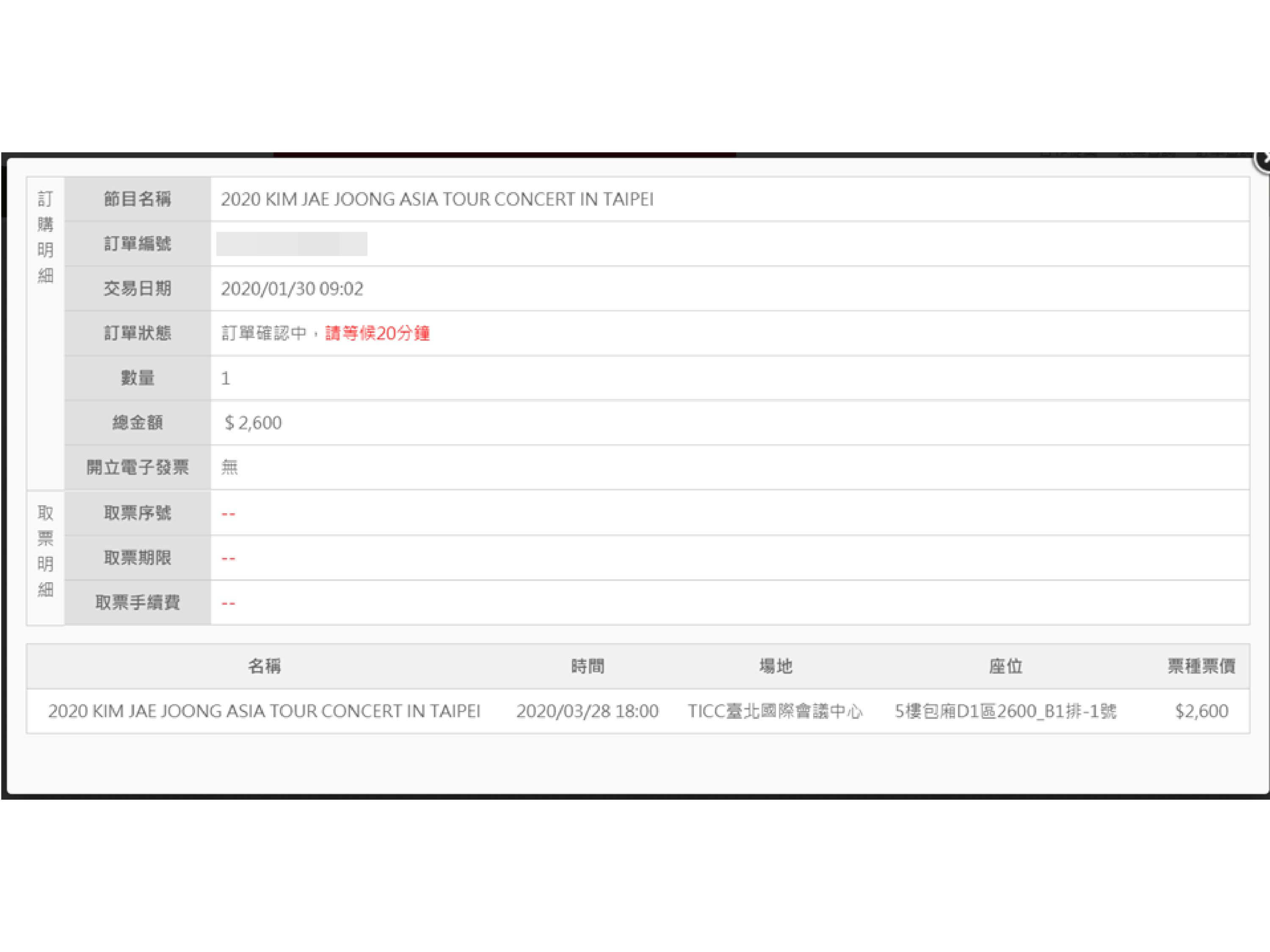Click the seat cell 5樓包廂D1區2600_B1排-1號
Viewport: 1270px width, 952px height.
pos(1005,712)
